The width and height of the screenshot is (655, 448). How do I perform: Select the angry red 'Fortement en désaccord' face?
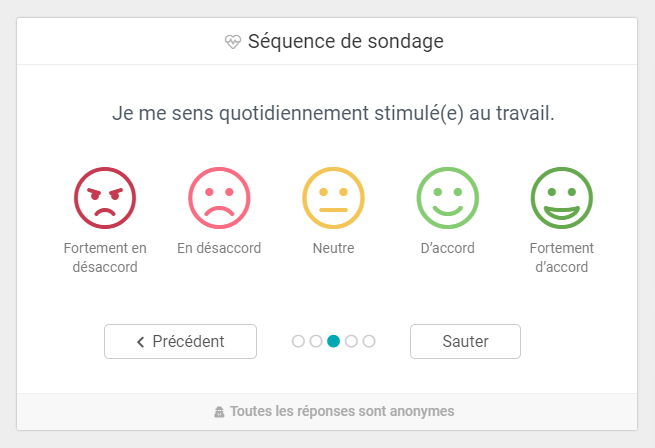[105, 198]
